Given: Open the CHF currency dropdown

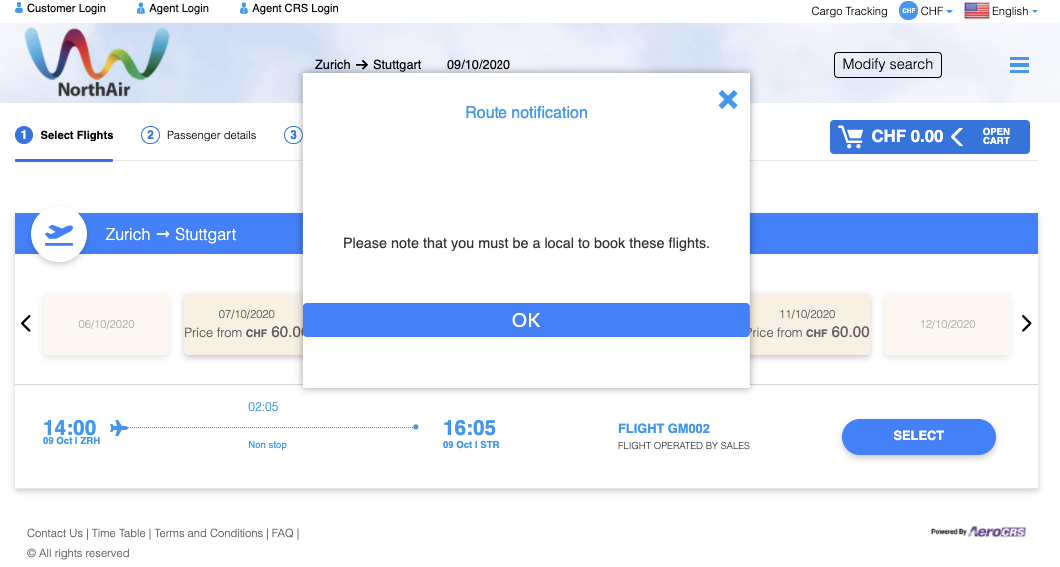Looking at the screenshot, I should (x=926, y=11).
